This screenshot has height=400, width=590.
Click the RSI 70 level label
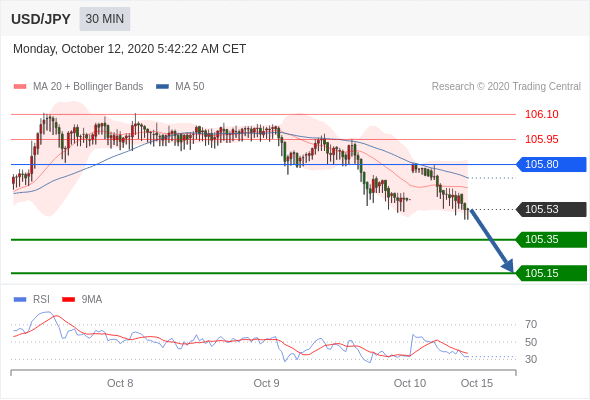pyautogui.click(x=531, y=324)
